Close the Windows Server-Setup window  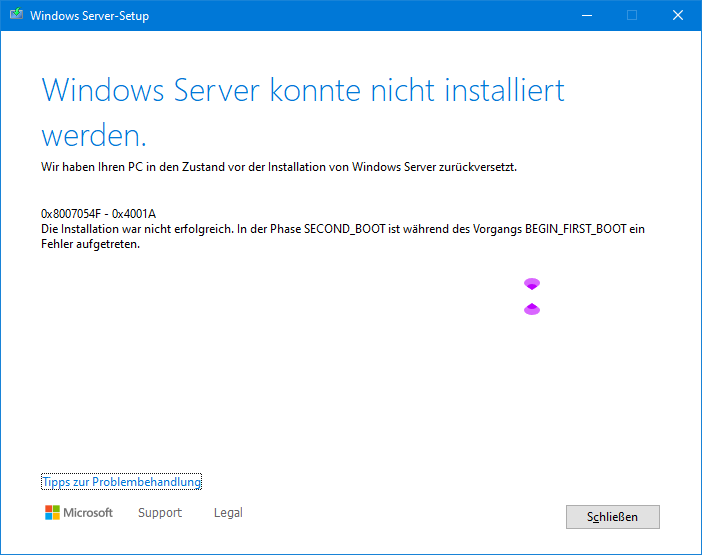pyautogui.click(x=678, y=16)
